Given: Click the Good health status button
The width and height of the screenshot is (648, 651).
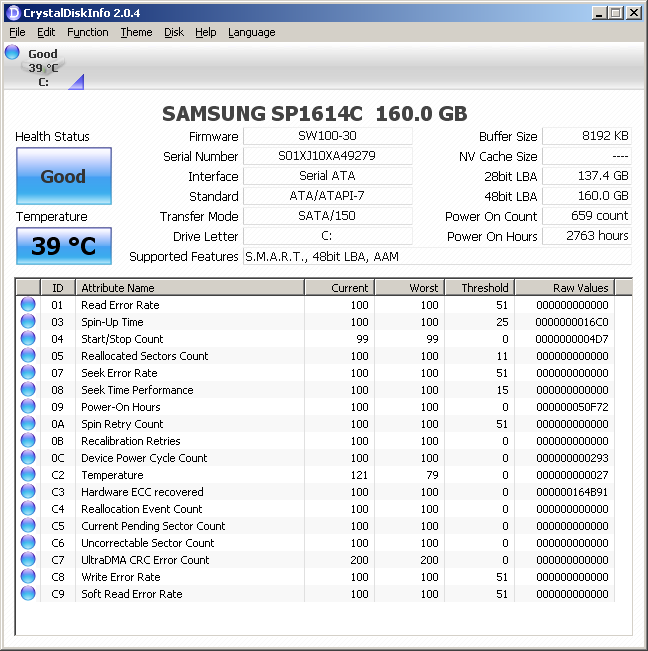Looking at the screenshot, I should (64, 176).
